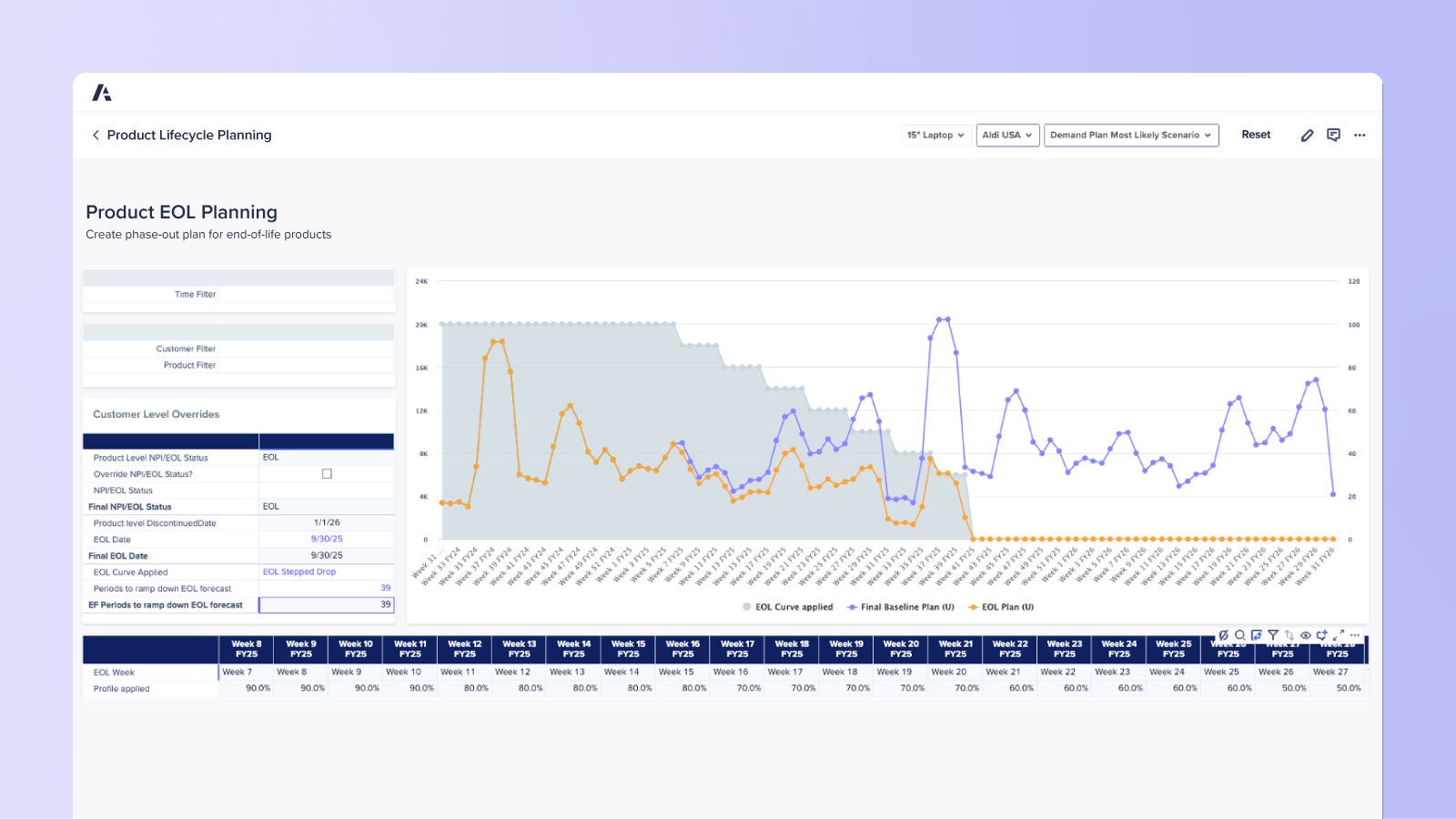This screenshot has height=819, width=1456.
Task: Expand the table using the fullscreen arrows icon
Action: pos(1338,634)
